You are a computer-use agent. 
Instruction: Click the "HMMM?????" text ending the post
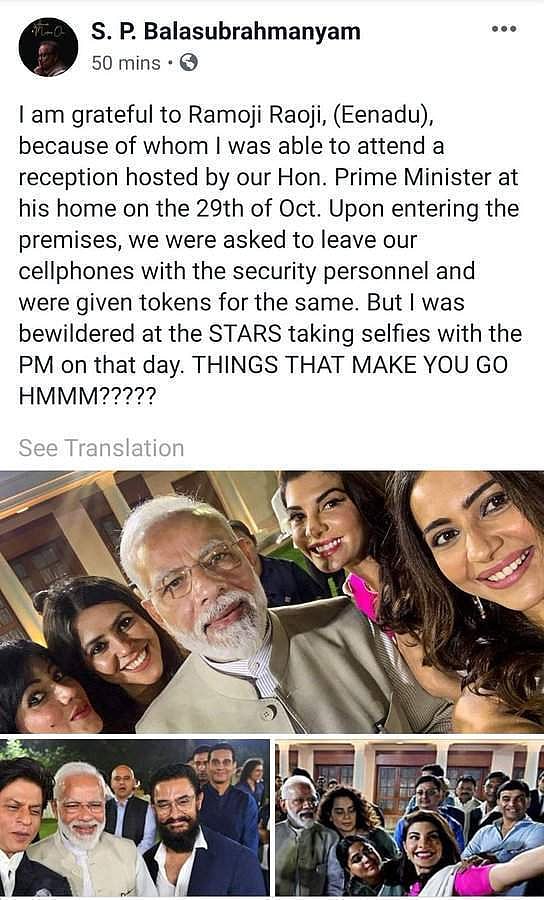coord(87,397)
